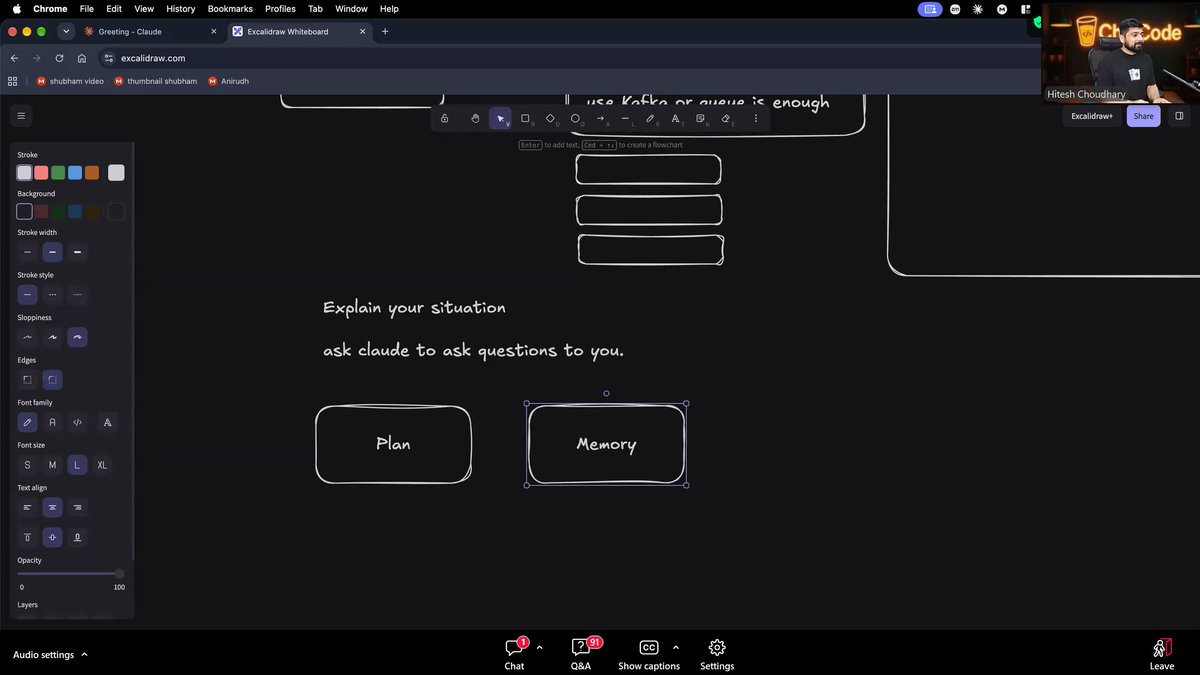Go back in Chrome

point(14,58)
